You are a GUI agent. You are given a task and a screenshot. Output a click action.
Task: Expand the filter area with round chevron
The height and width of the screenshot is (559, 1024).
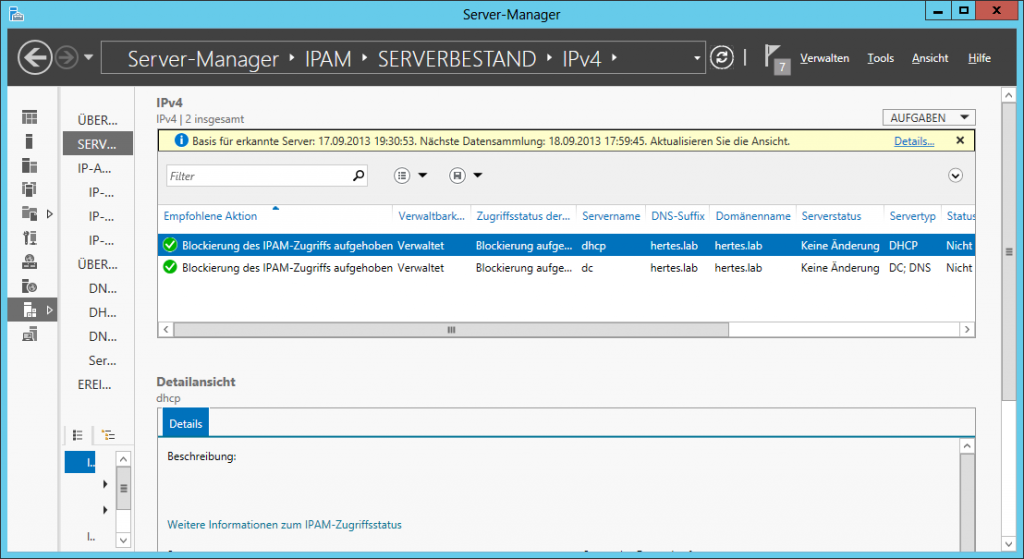click(x=955, y=176)
